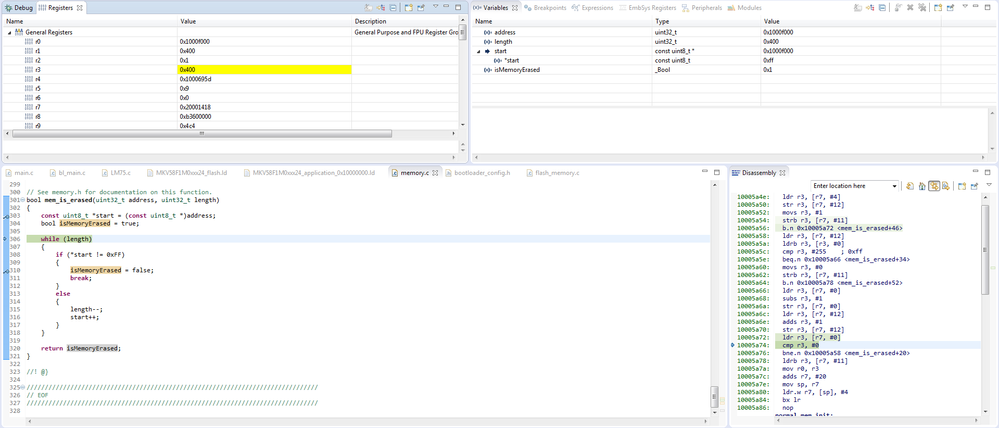
Task: Open the flash_memory.c editor tab
Action: coord(551,173)
